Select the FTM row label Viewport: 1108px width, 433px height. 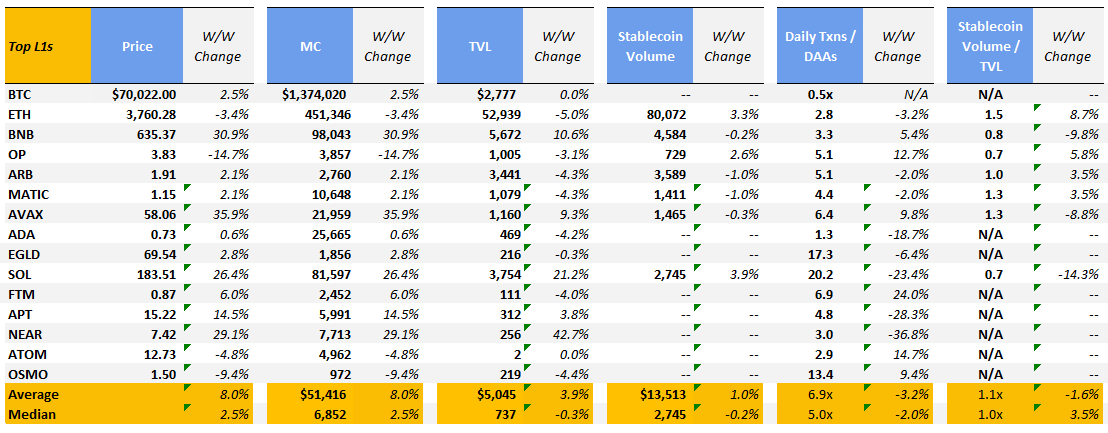pos(20,294)
